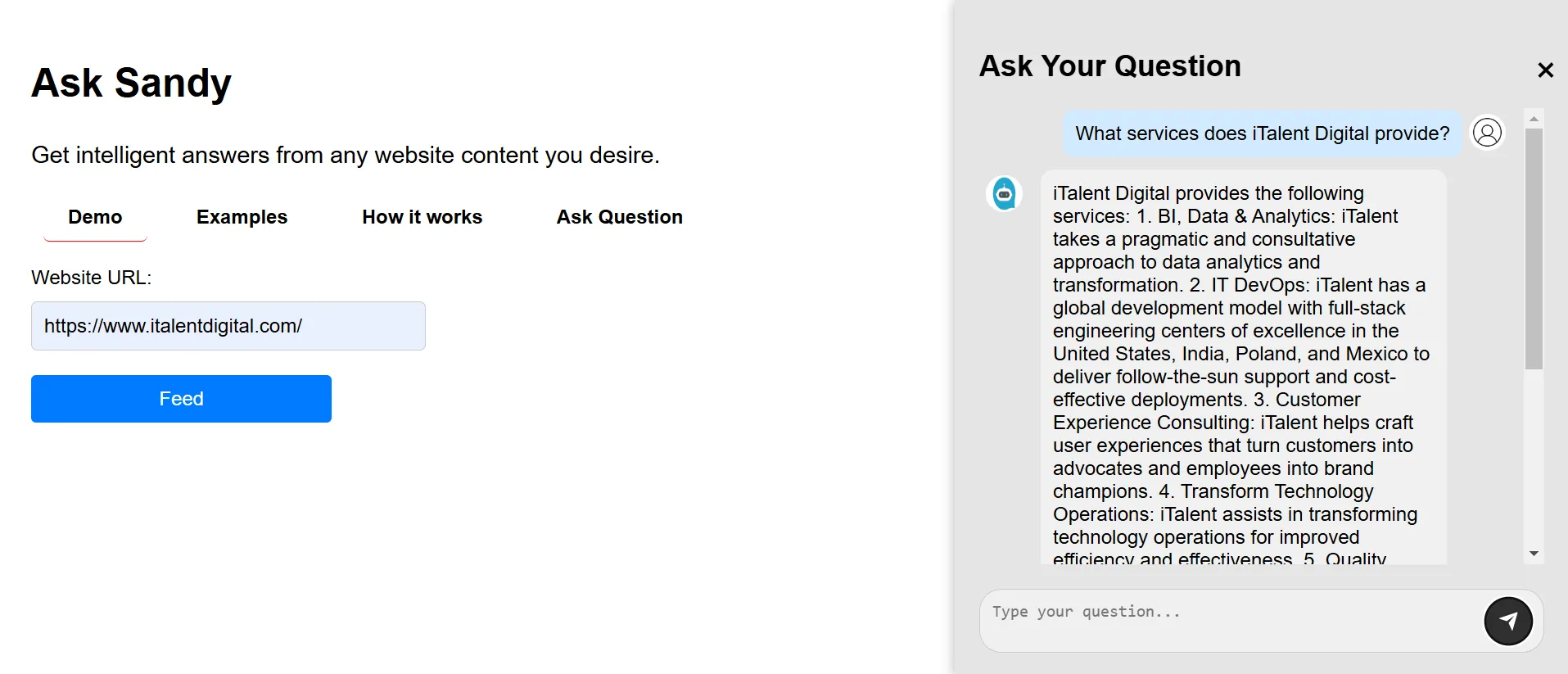Send the question with the paper-plane icon
This screenshot has width=1568, height=674.
[1508, 622]
